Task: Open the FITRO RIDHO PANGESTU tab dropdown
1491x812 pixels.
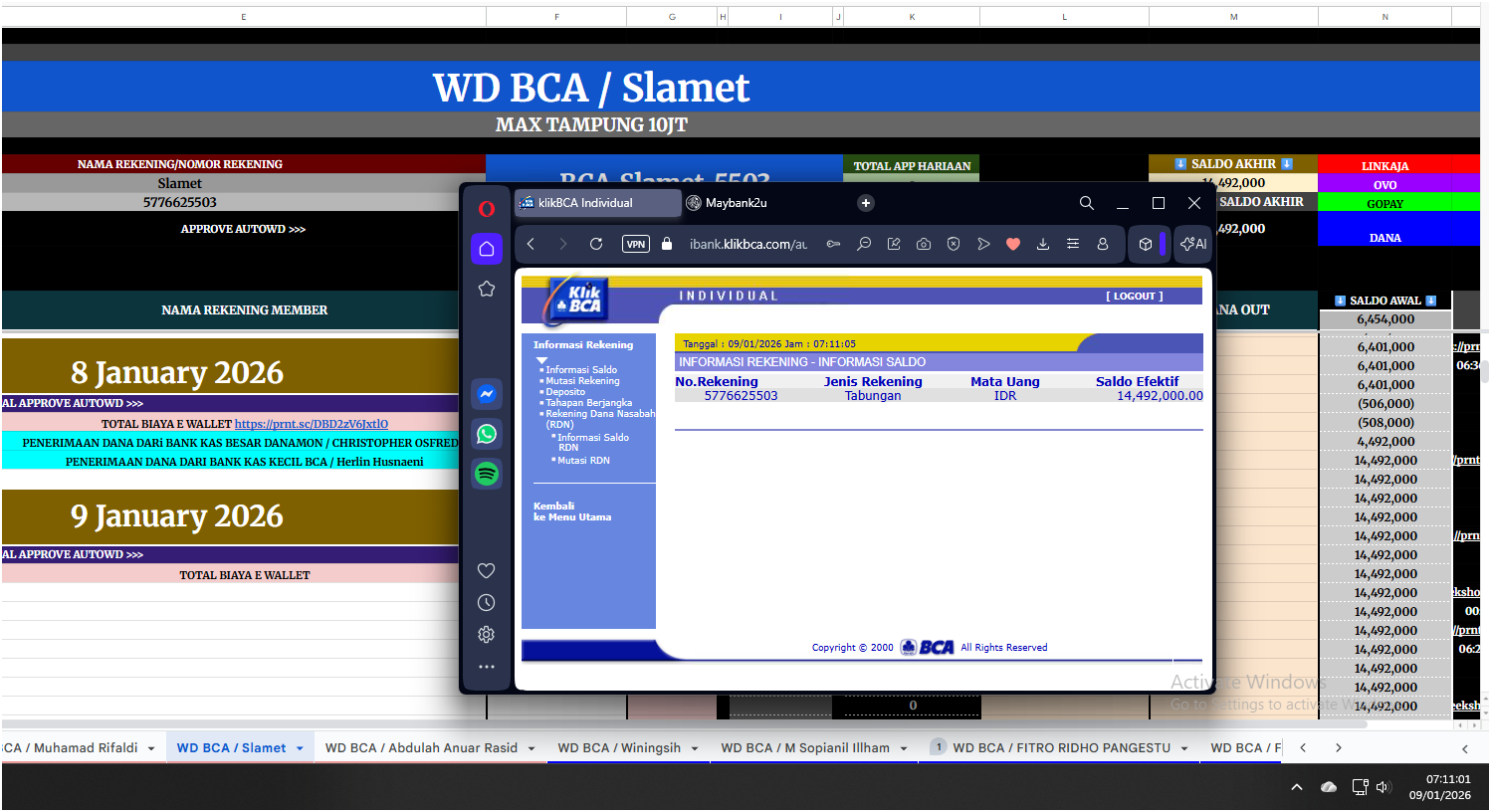Action: pyautogui.click(x=1184, y=748)
